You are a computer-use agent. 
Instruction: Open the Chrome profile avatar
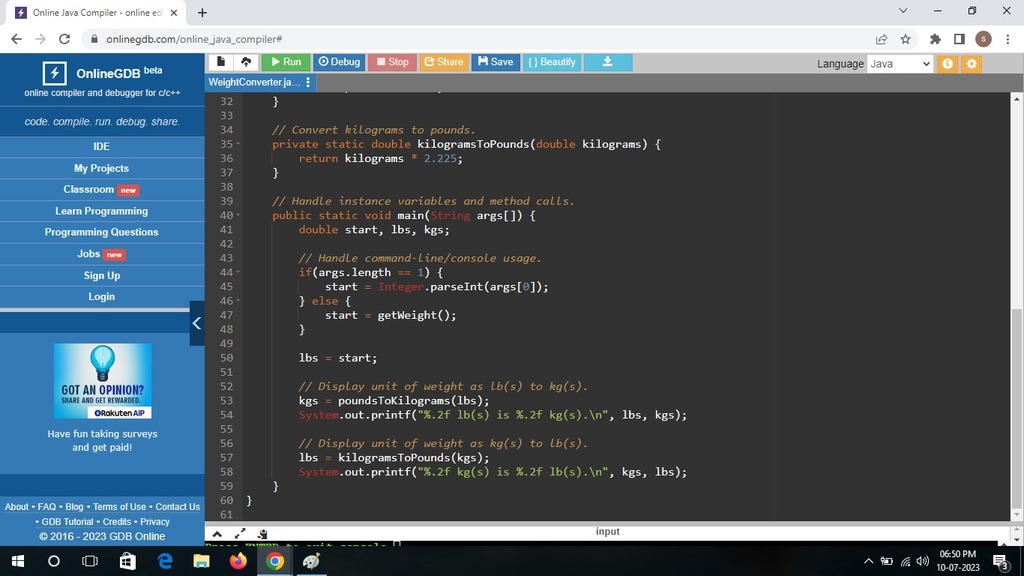(x=983, y=39)
